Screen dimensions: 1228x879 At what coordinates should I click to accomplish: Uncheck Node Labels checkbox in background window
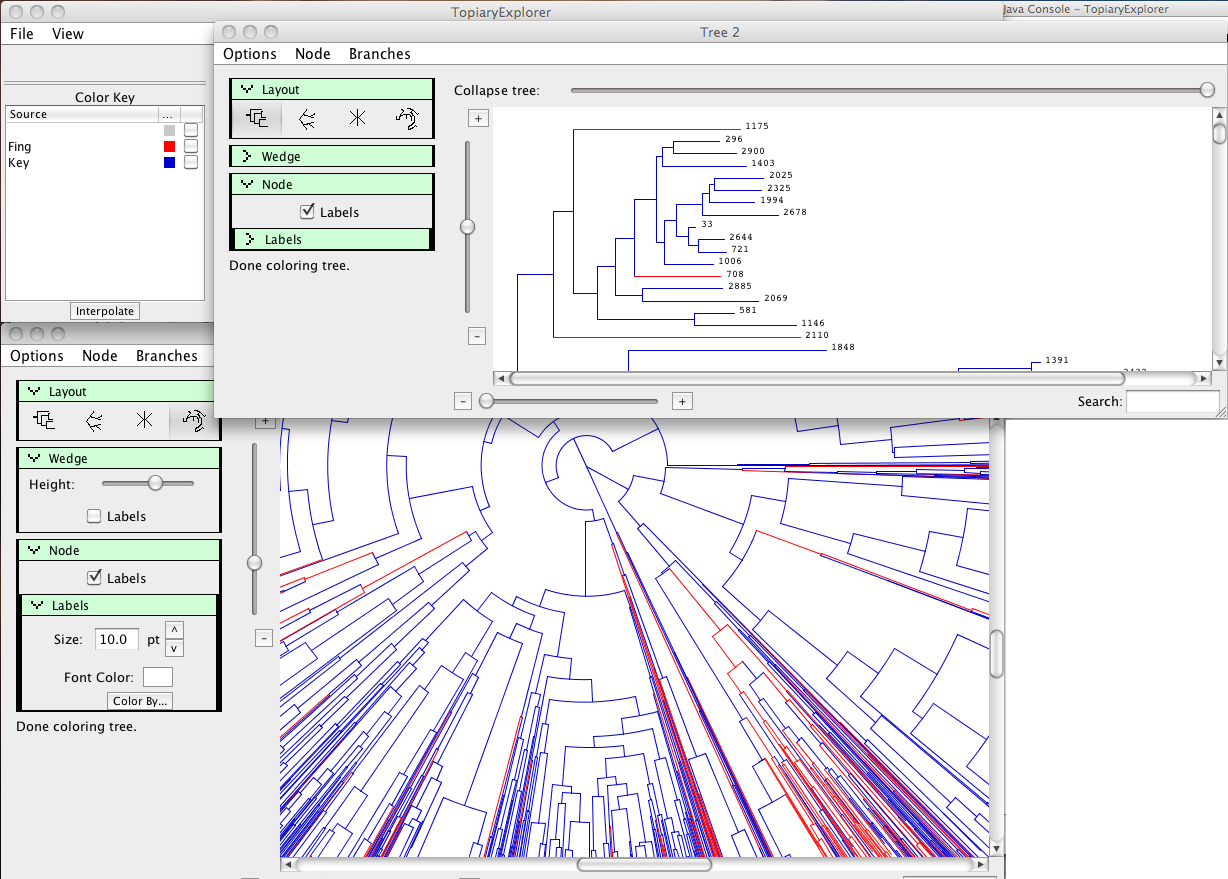coord(95,578)
